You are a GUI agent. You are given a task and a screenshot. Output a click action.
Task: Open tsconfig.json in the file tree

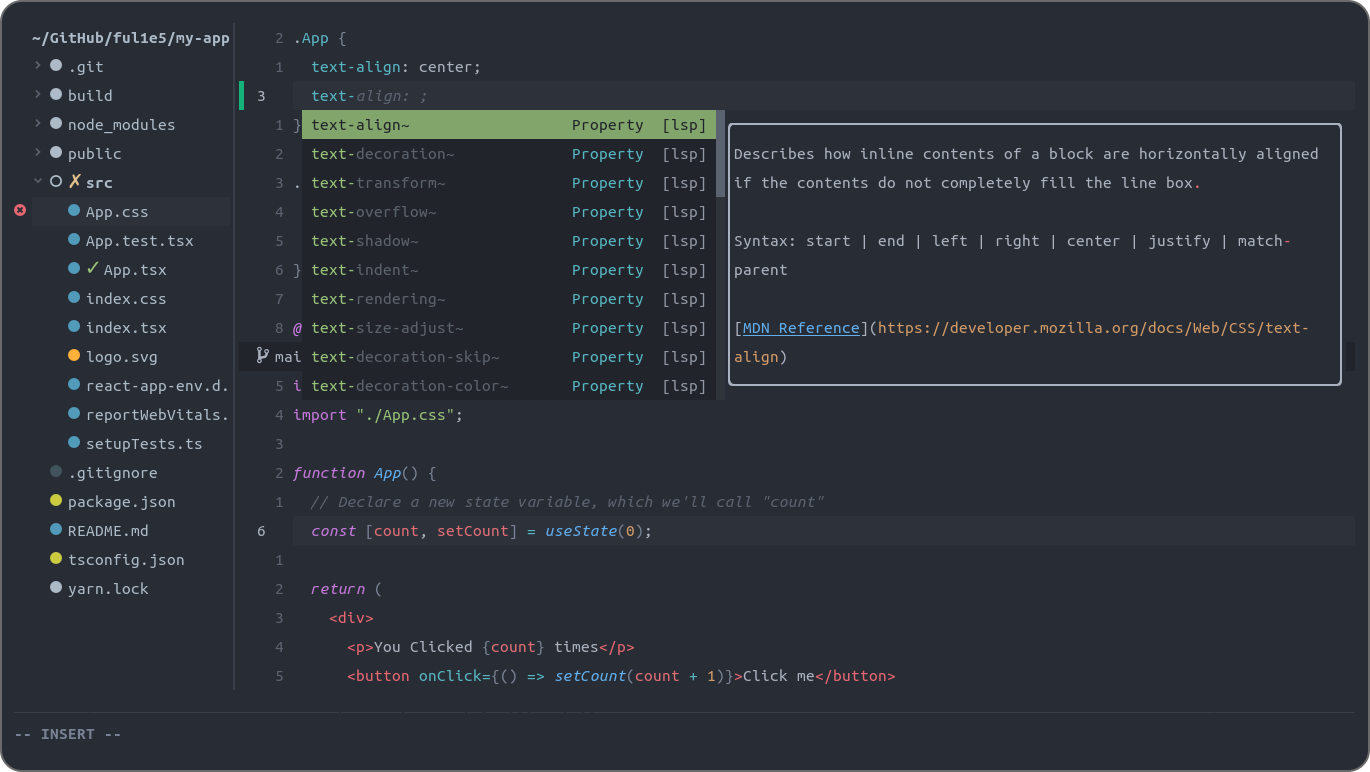pos(126,560)
